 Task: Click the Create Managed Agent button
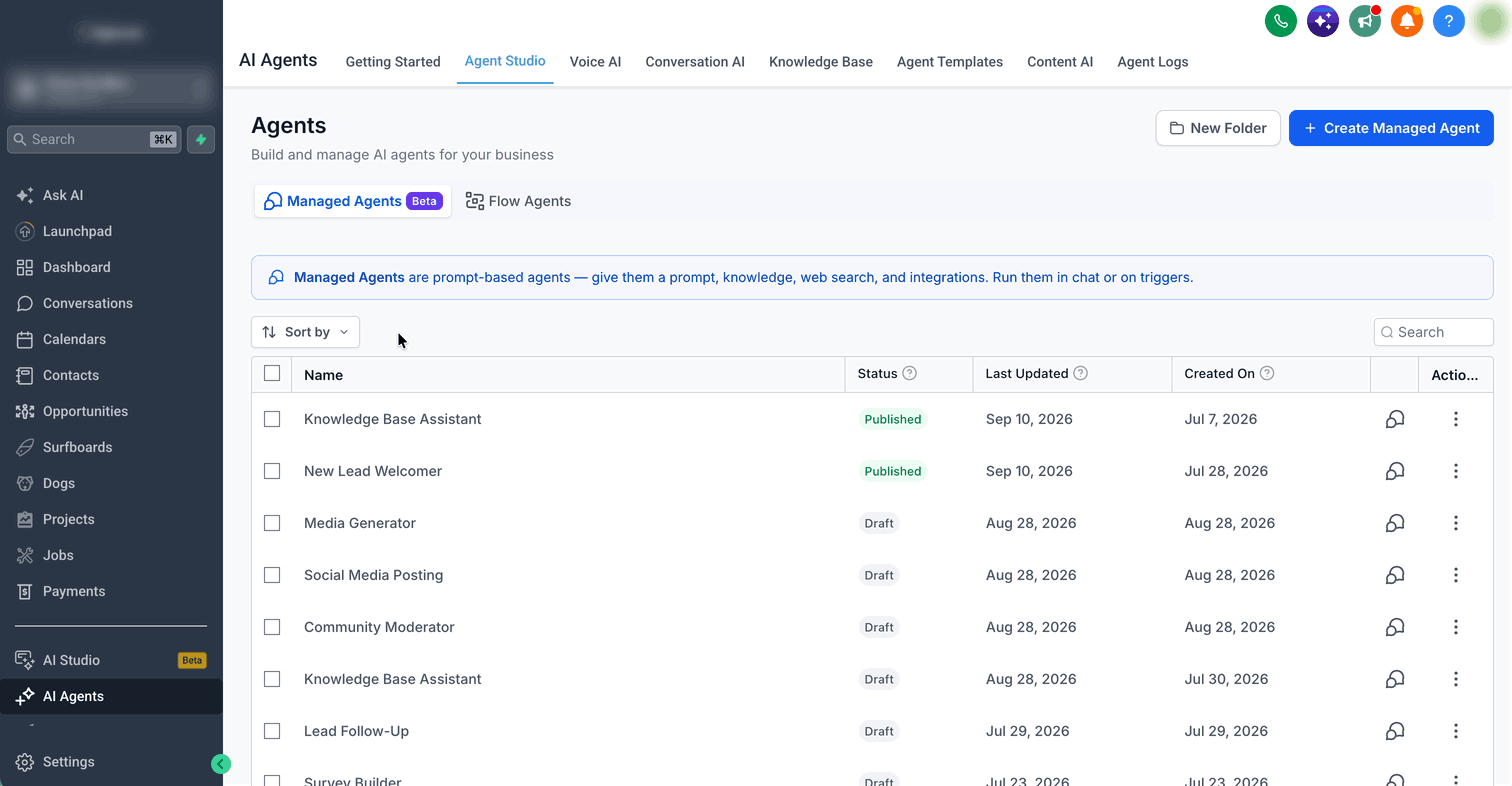coord(1391,128)
